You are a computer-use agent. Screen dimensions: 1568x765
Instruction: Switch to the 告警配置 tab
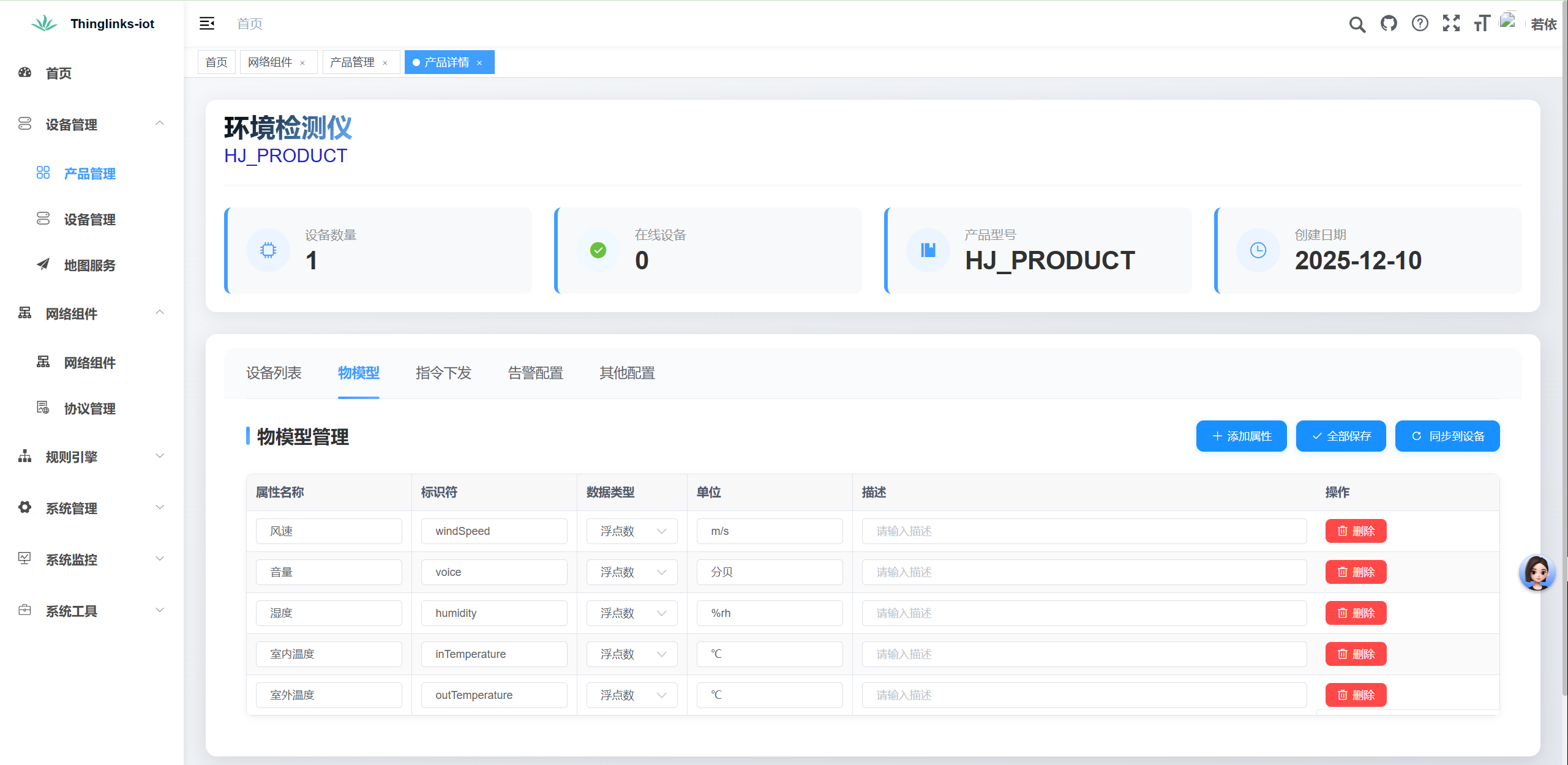[x=535, y=373]
